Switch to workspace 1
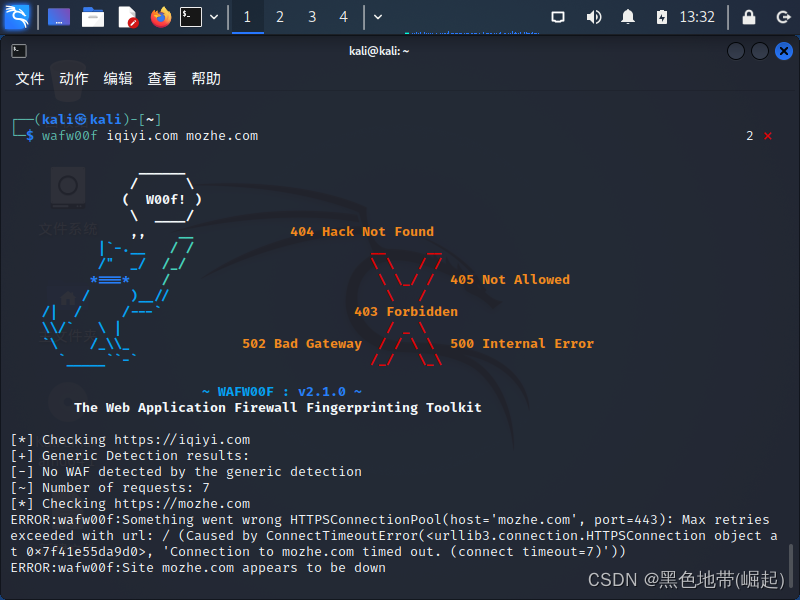The image size is (800, 600). pos(247,17)
